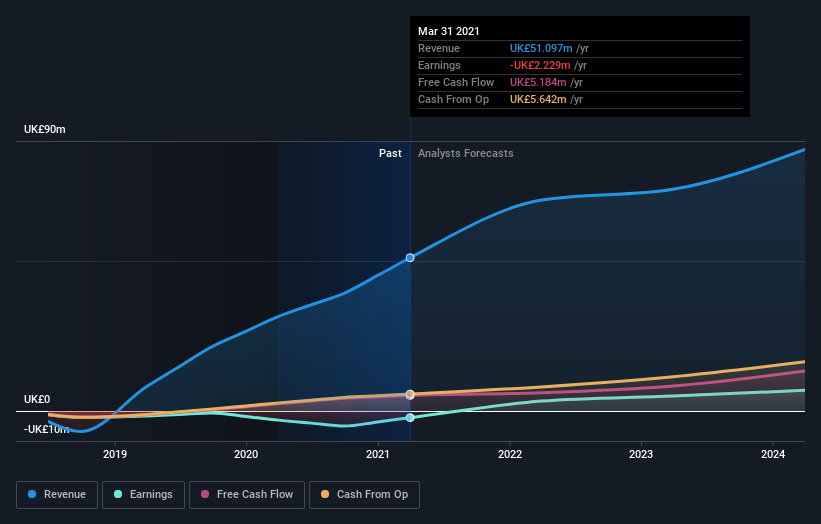The height and width of the screenshot is (524, 821).
Task: Click the 2022 x-axis label
Action: point(510,454)
